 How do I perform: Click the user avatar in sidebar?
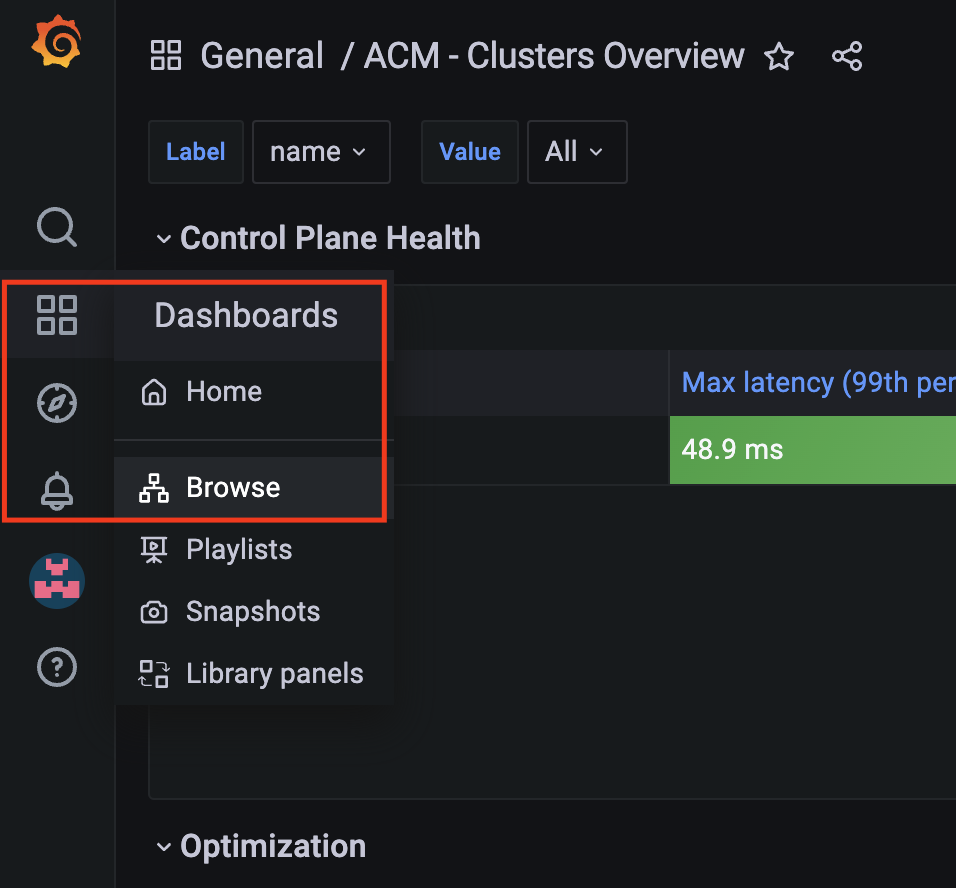tap(57, 581)
